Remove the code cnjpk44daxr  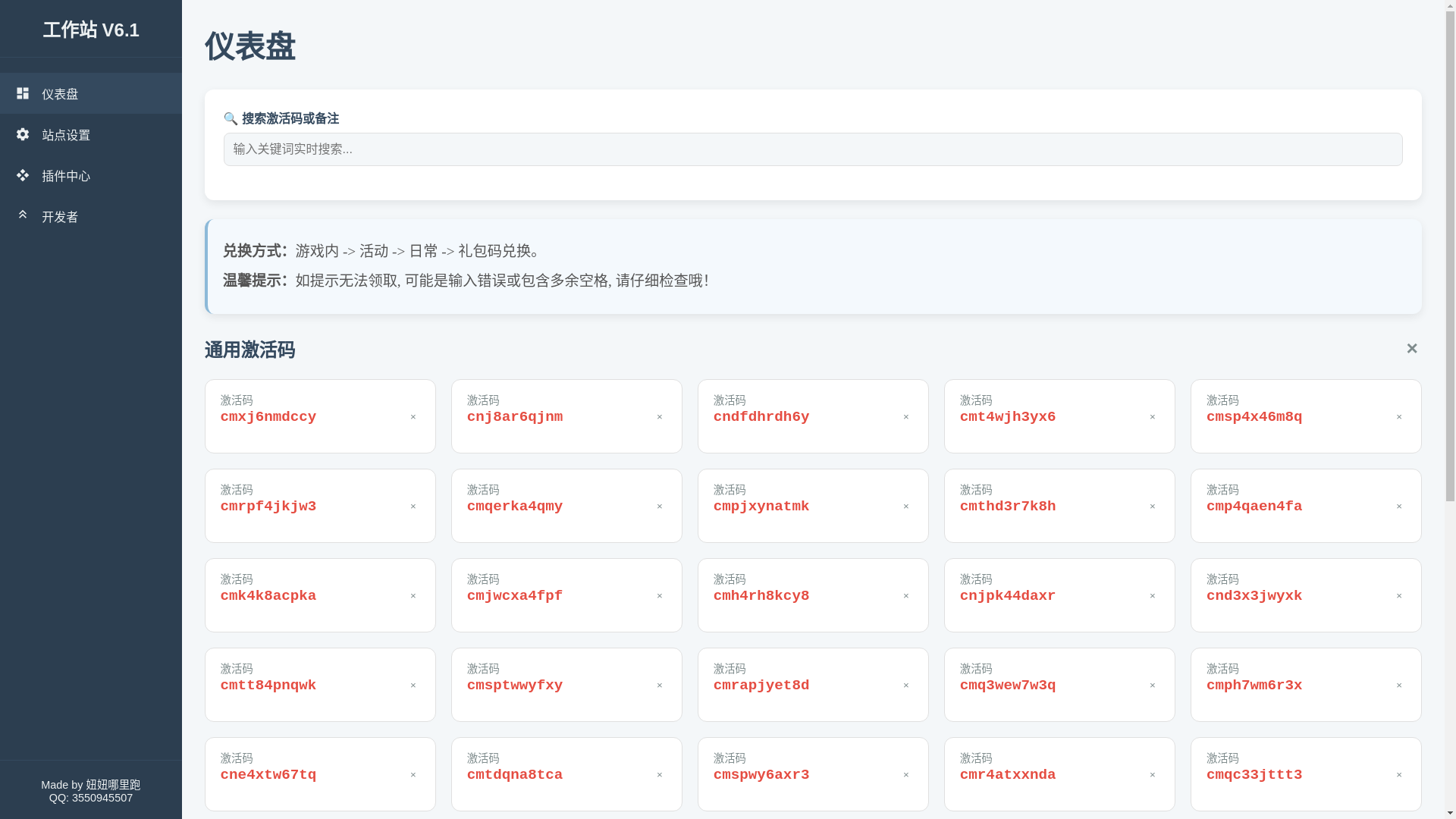pyautogui.click(x=1153, y=596)
